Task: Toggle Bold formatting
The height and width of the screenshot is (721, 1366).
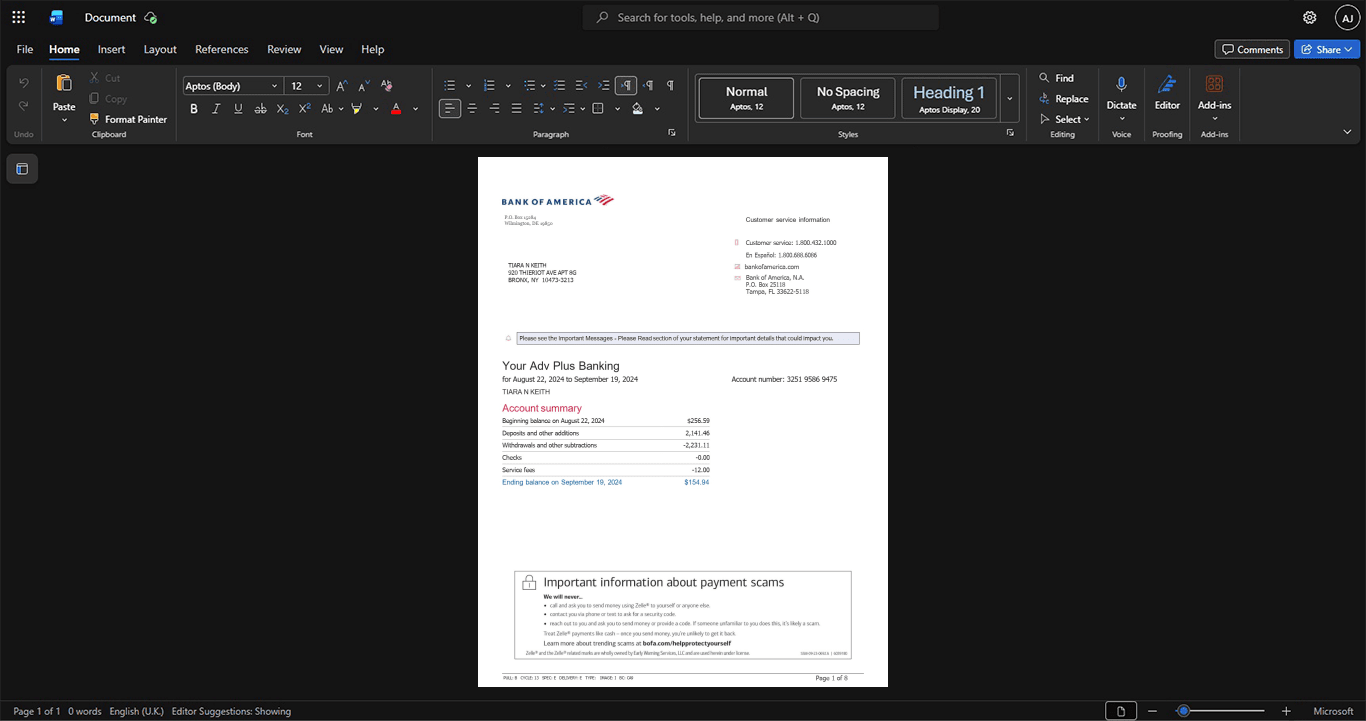Action: click(194, 108)
